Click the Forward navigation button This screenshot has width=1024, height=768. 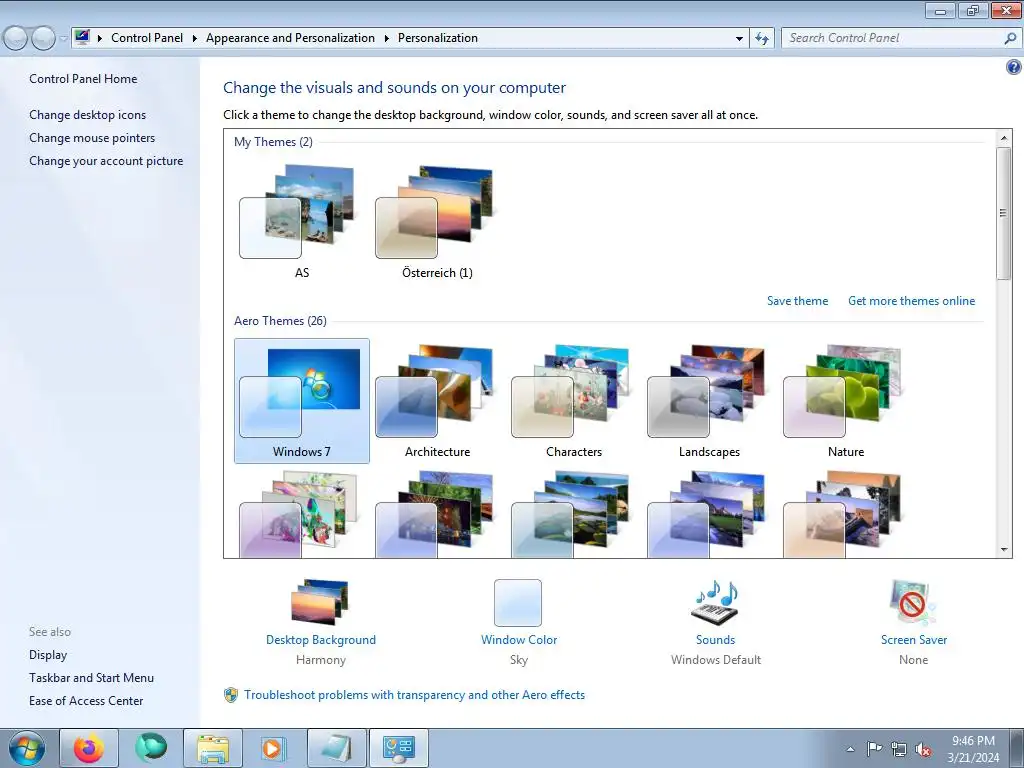43,39
